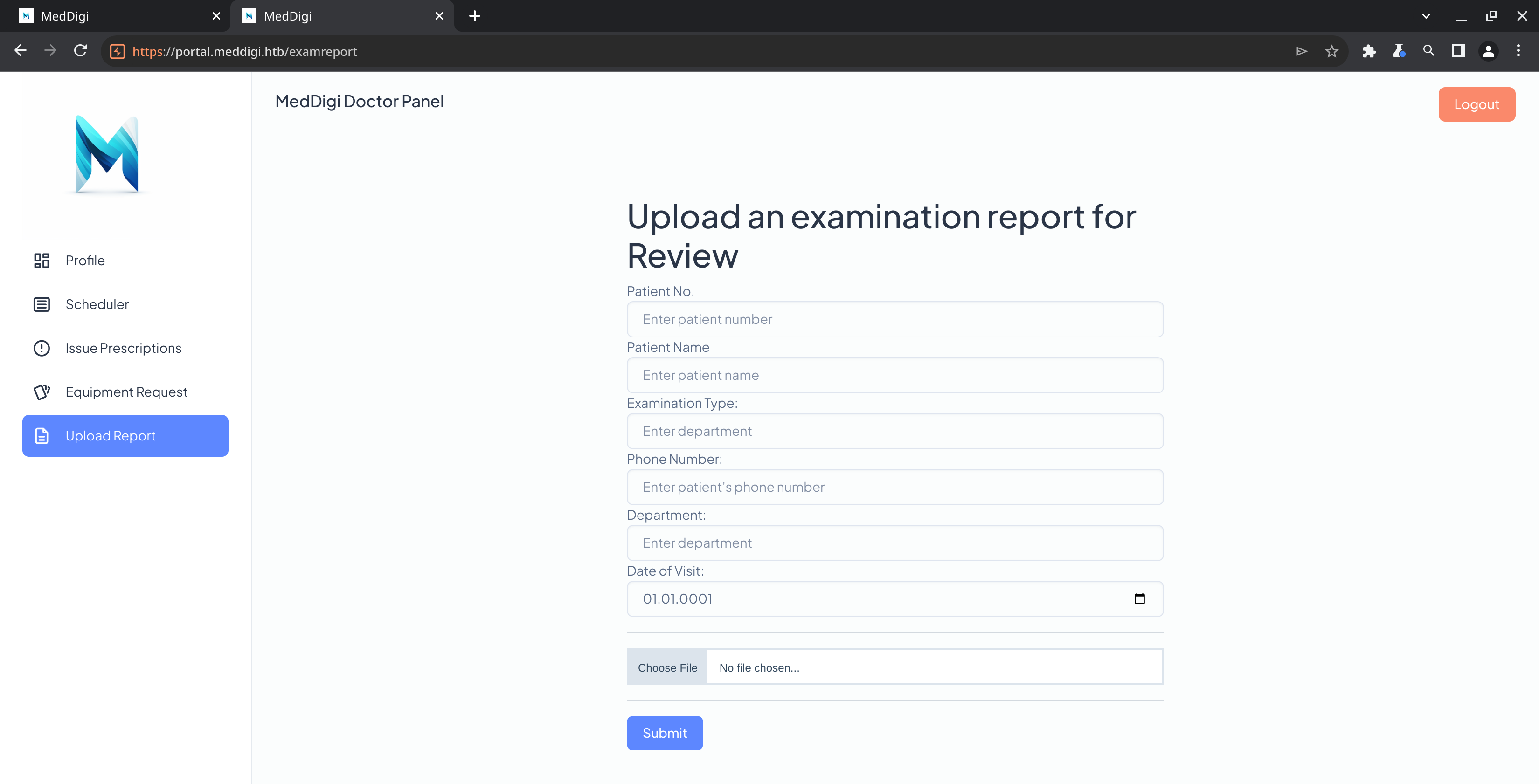Click the magnifier search icon in toolbar
The width and height of the screenshot is (1539, 784).
click(1428, 51)
